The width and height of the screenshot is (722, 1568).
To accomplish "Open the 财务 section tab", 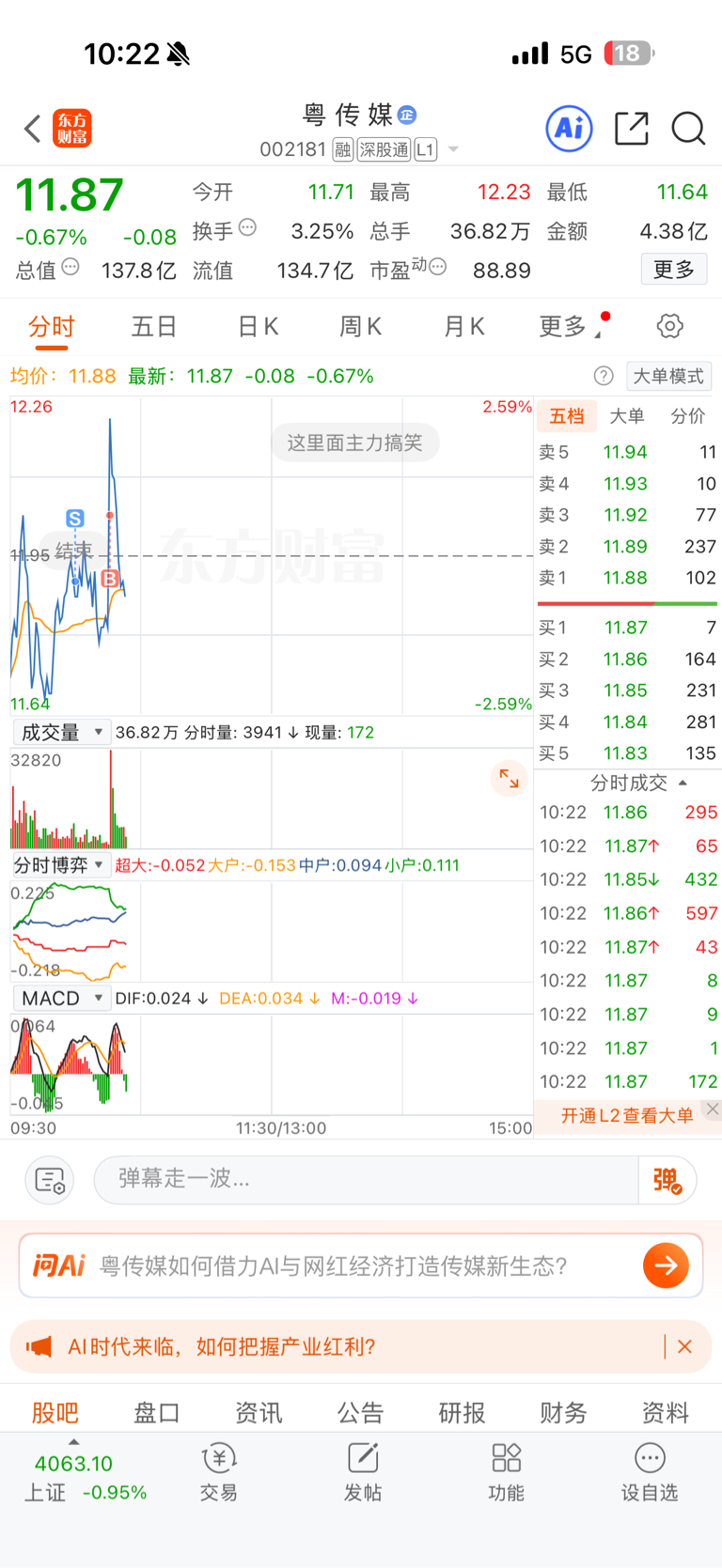I will point(564,1412).
